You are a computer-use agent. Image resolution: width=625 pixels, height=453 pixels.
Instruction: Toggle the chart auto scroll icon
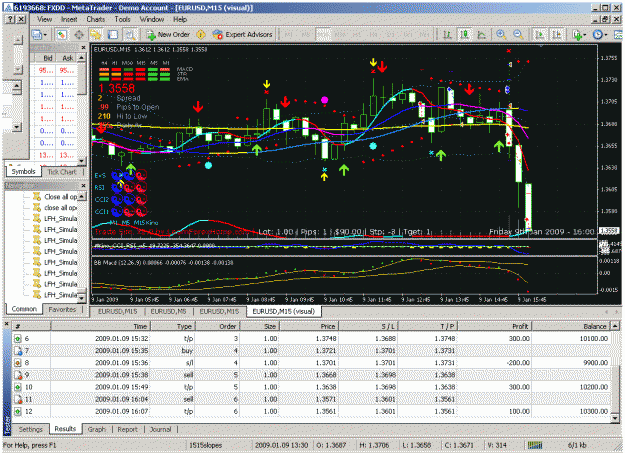tap(540, 35)
